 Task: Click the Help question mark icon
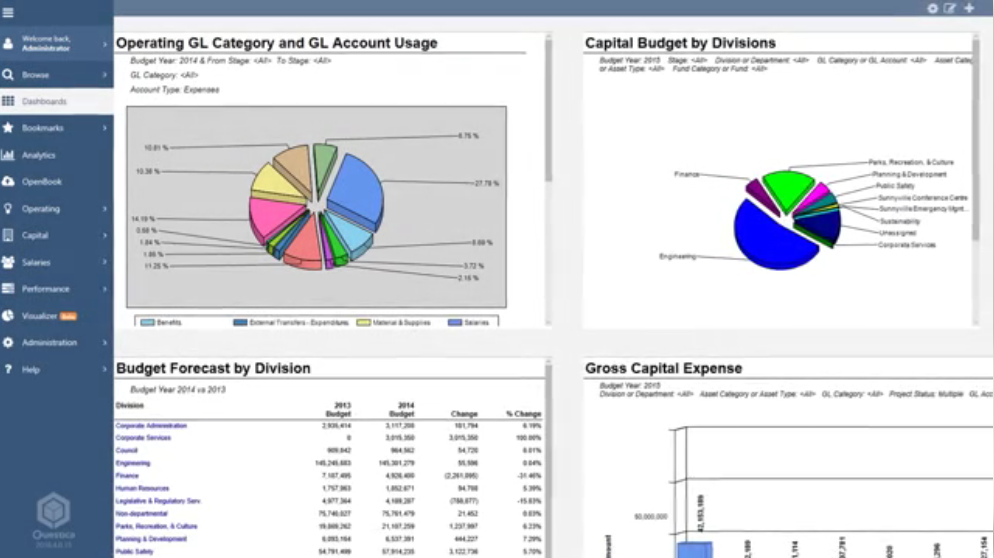coord(8,369)
